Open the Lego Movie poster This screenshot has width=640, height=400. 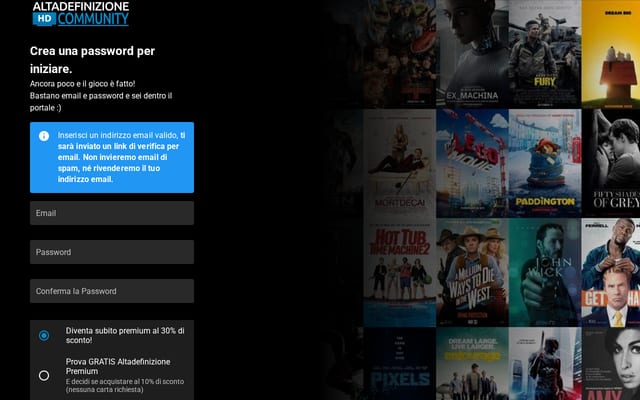click(x=472, y=163)
